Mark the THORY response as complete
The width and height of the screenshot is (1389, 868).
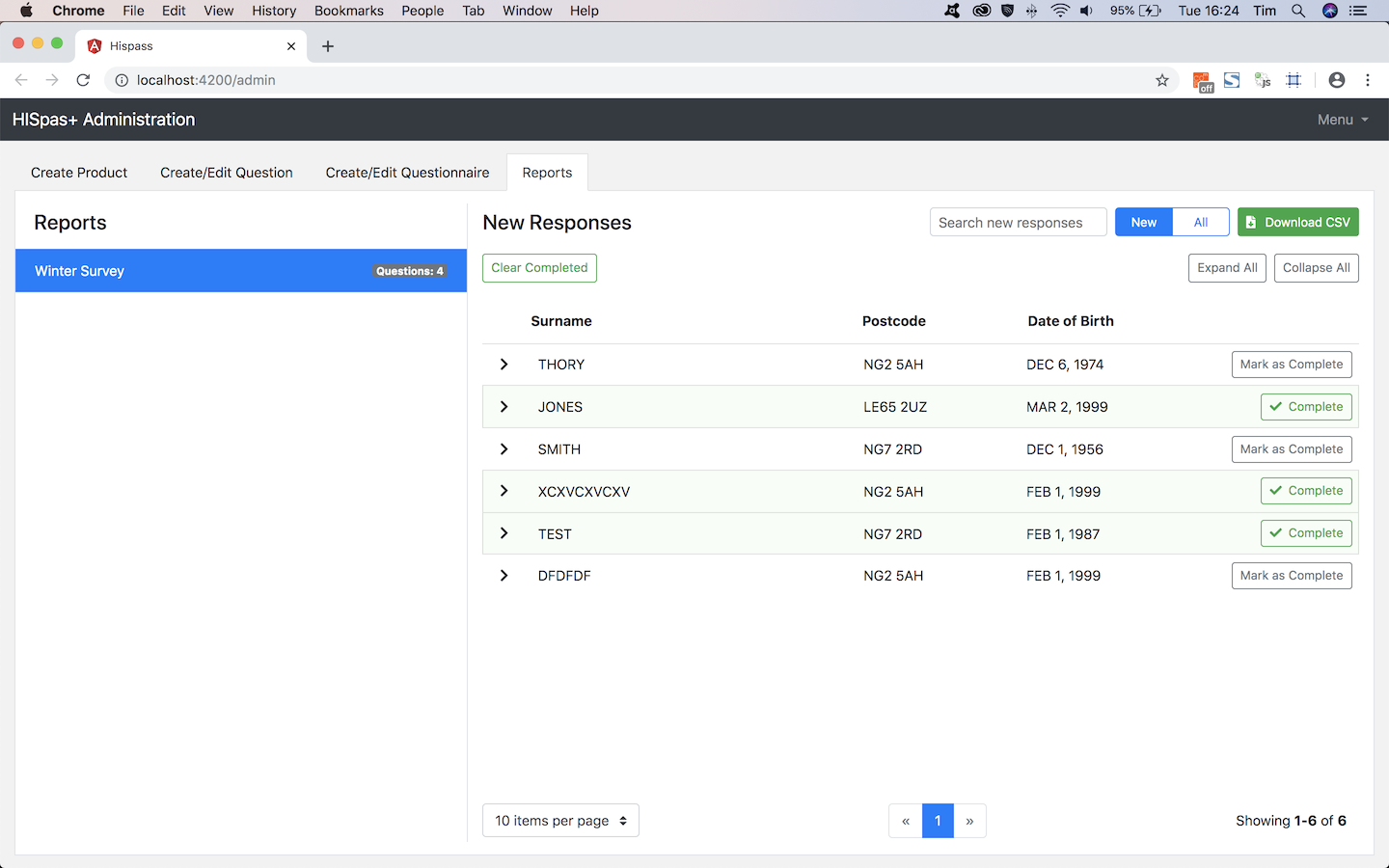[x=1291, y=365]
